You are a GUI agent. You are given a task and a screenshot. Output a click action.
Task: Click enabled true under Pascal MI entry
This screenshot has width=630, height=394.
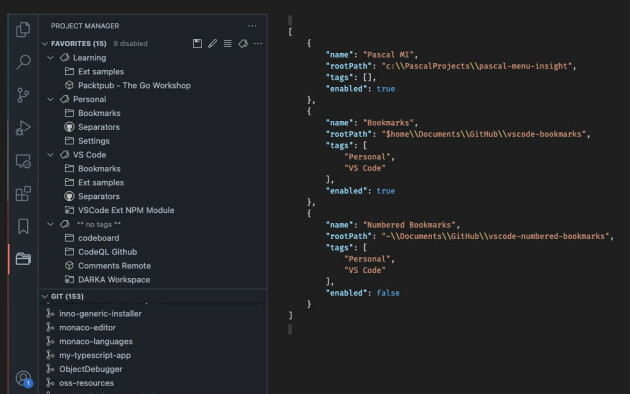[x=386, y=89]
